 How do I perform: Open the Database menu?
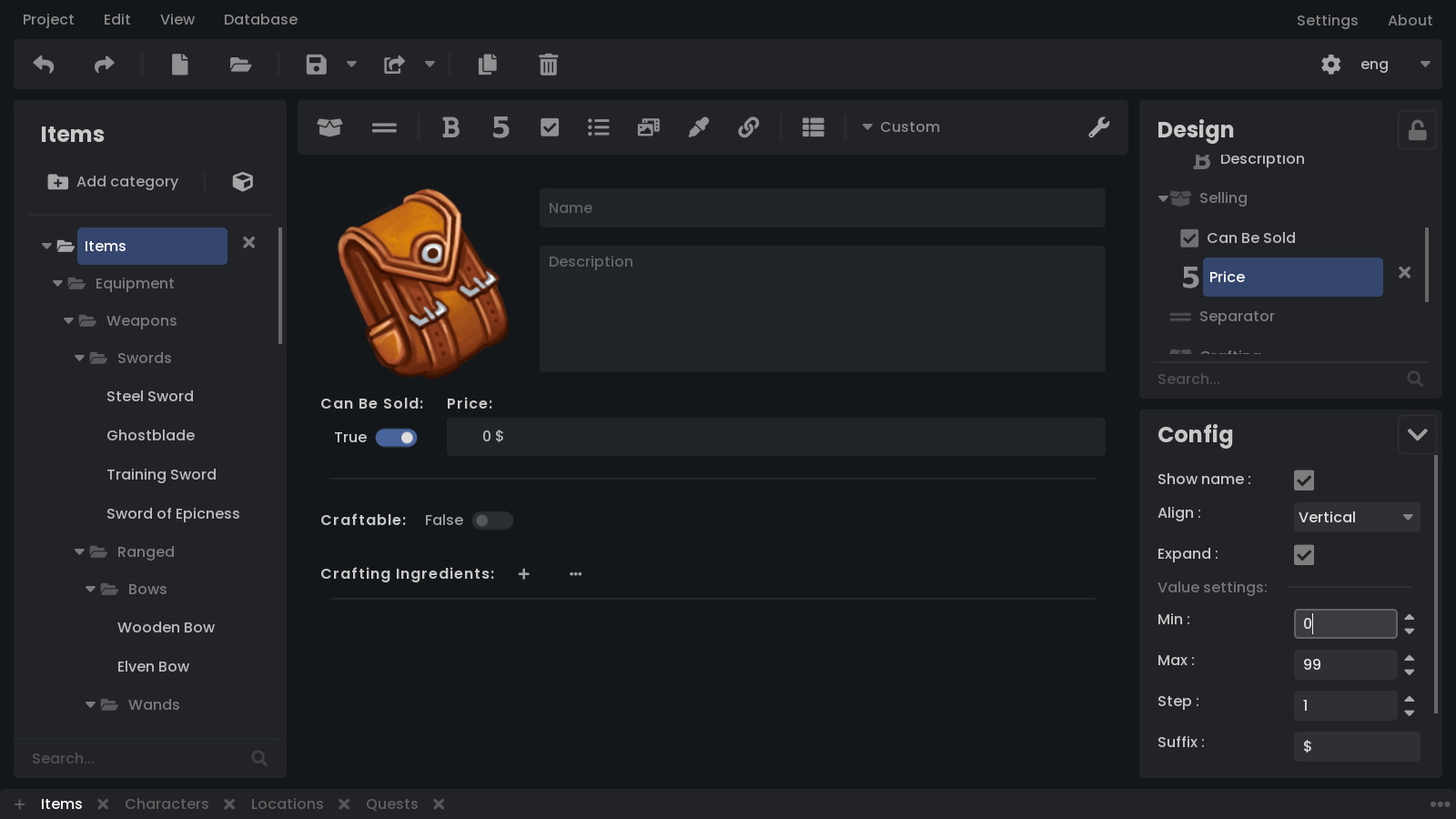coord(260,19)
